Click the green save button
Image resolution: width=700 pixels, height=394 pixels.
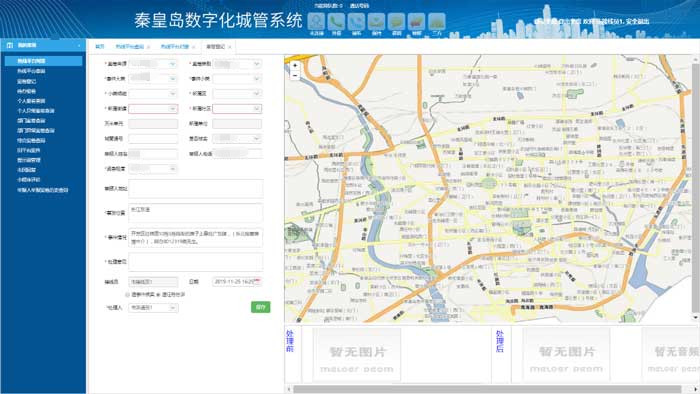click(x=260, y=307)
